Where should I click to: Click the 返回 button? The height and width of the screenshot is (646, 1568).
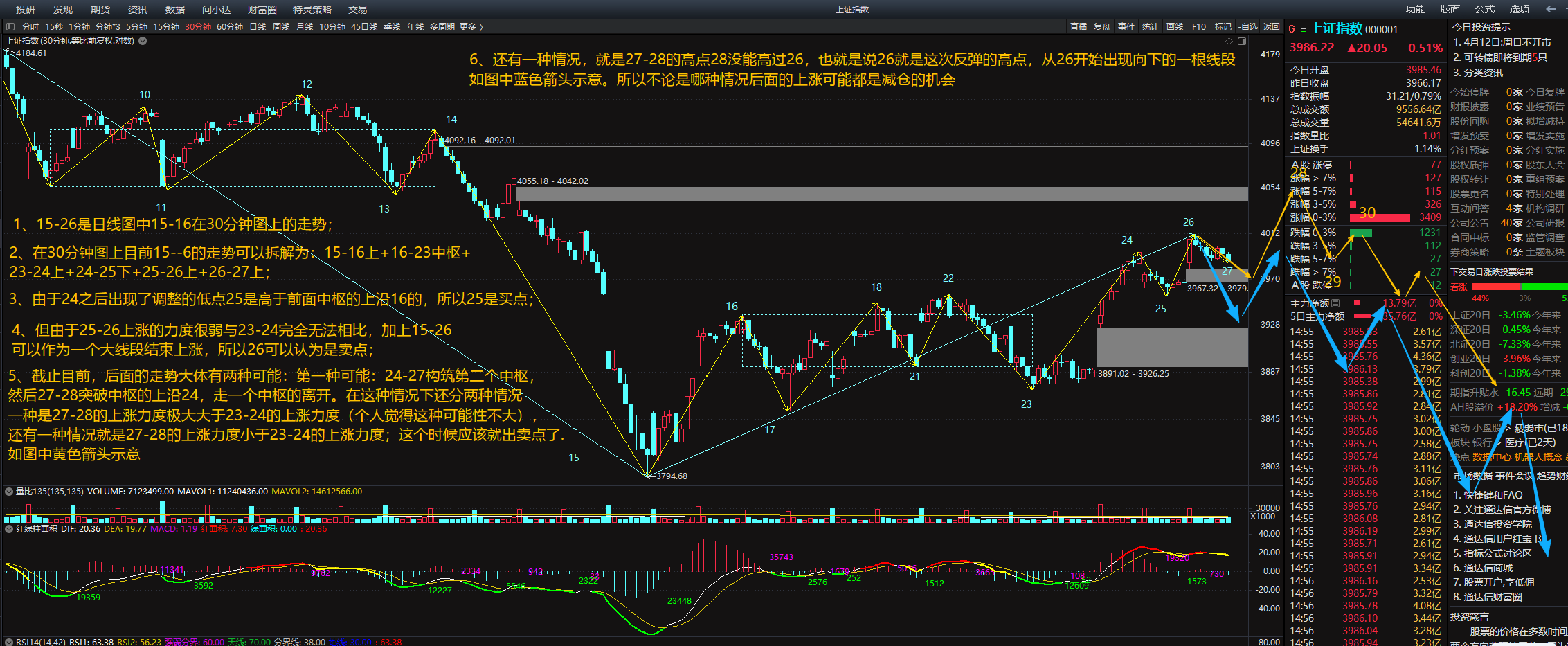[1272, 27]
